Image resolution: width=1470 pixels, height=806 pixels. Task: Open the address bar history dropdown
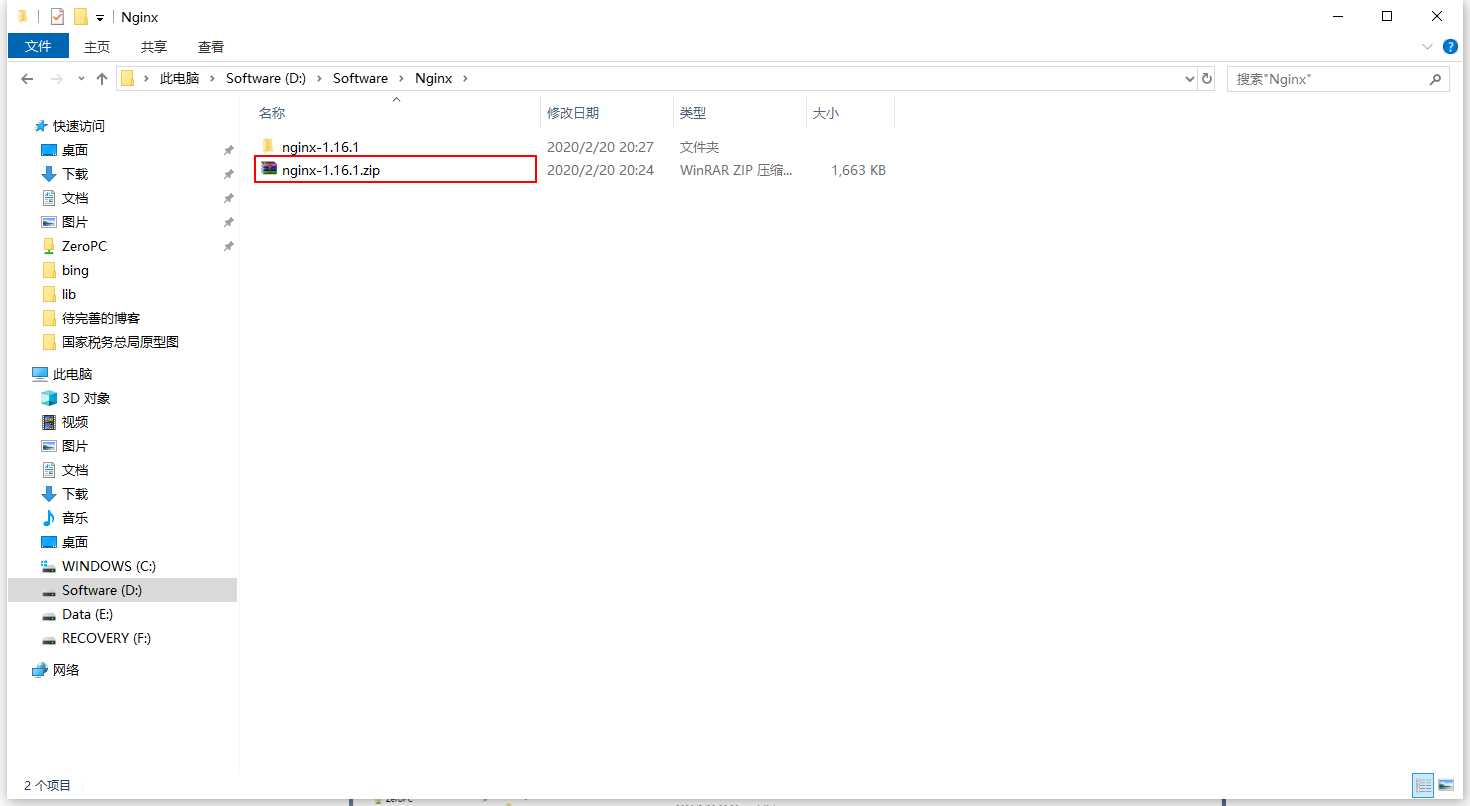pyautogui.click(x=1188, y=78)
